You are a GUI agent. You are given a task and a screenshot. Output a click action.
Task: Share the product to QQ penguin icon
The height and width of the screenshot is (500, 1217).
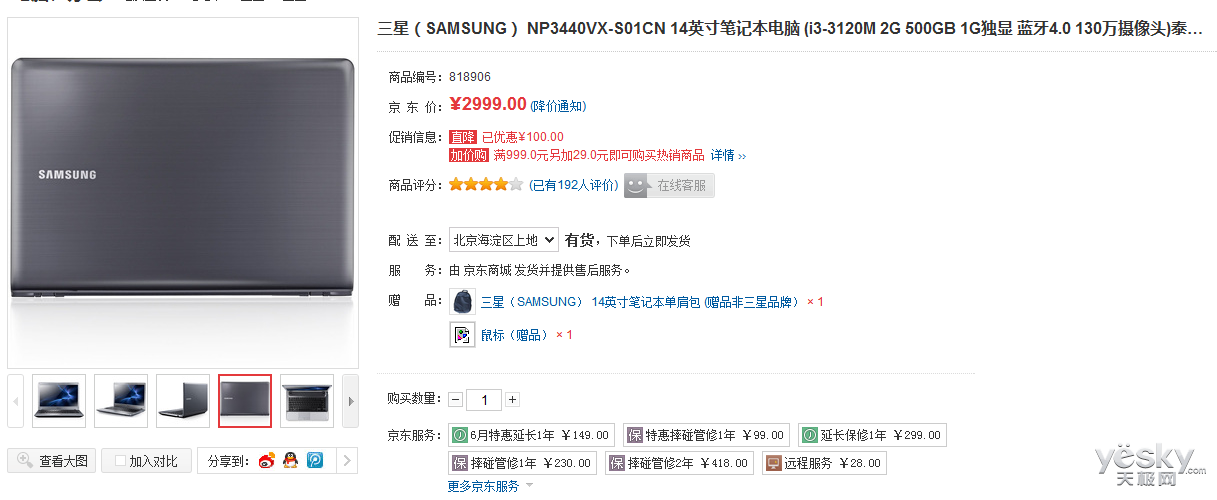tap(290, 460)
